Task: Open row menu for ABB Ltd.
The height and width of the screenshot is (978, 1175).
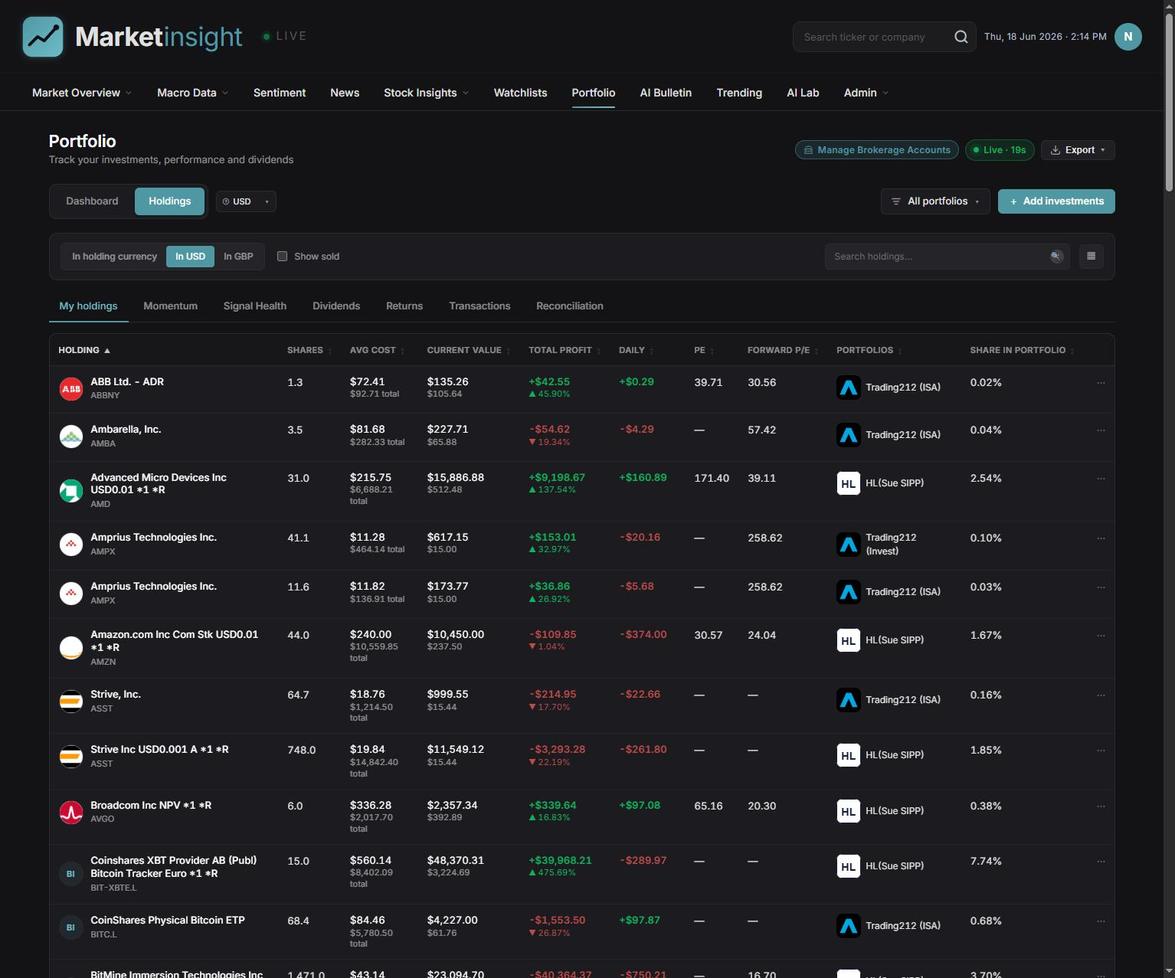Action: [x=1101, y=383]
